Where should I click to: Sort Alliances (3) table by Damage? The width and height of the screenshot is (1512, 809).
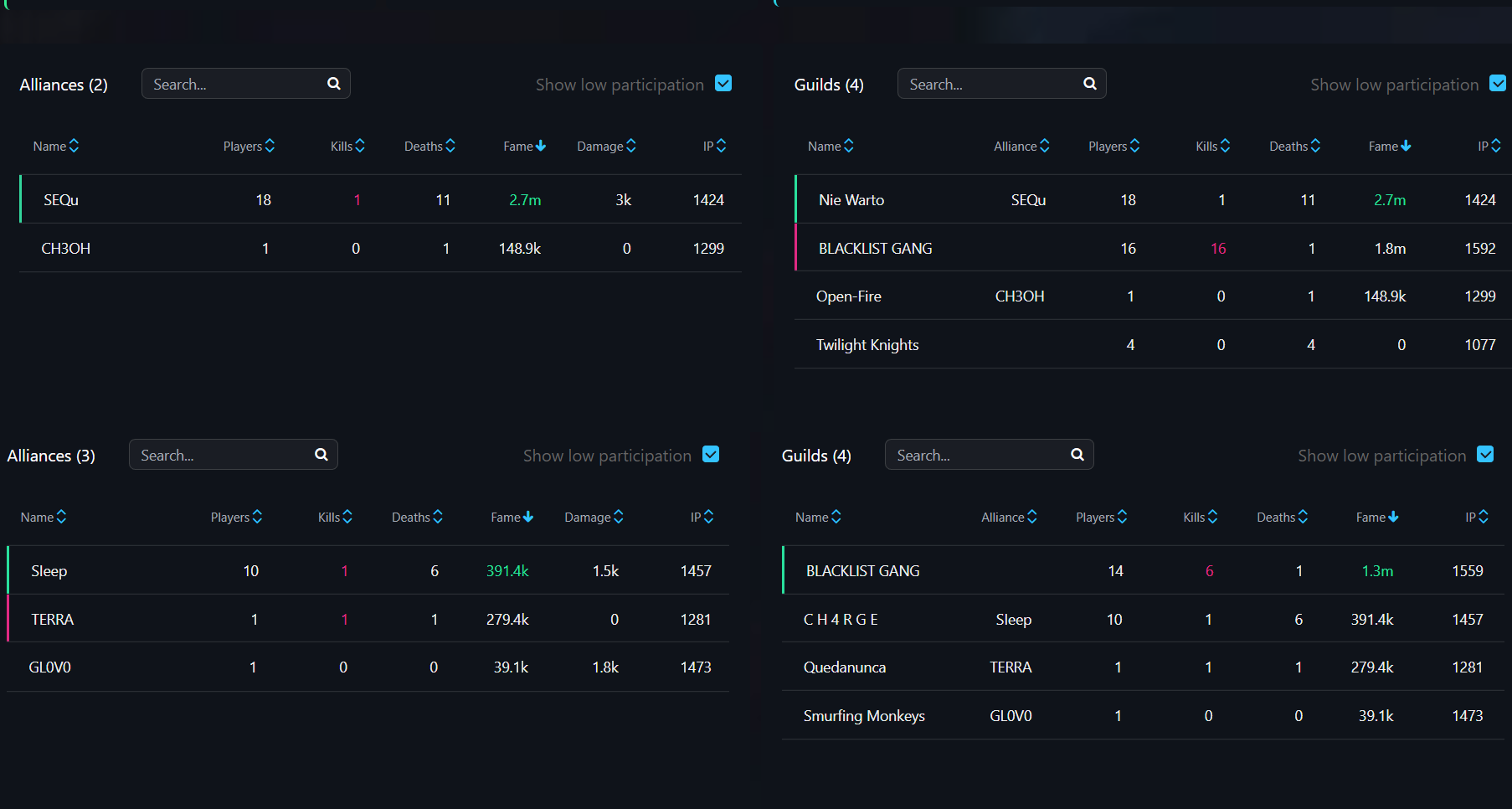(x=594, y=518)
